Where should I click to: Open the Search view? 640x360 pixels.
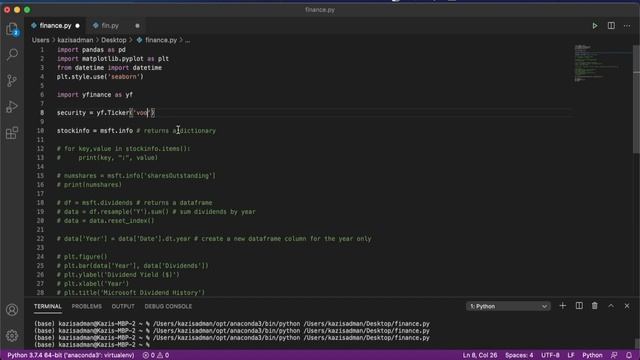(12, 54)
